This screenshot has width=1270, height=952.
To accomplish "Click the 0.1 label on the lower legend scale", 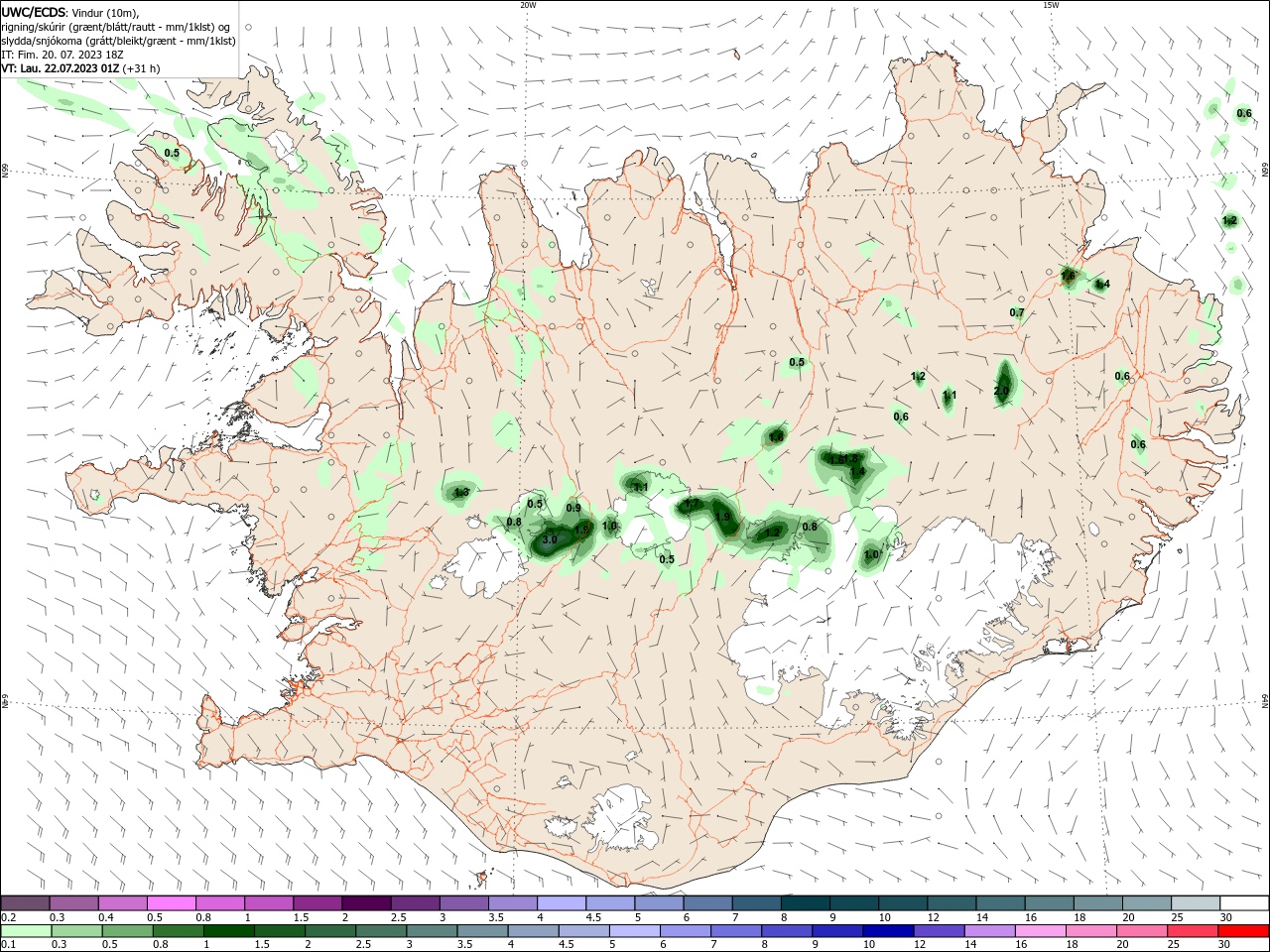I will 8,945.
